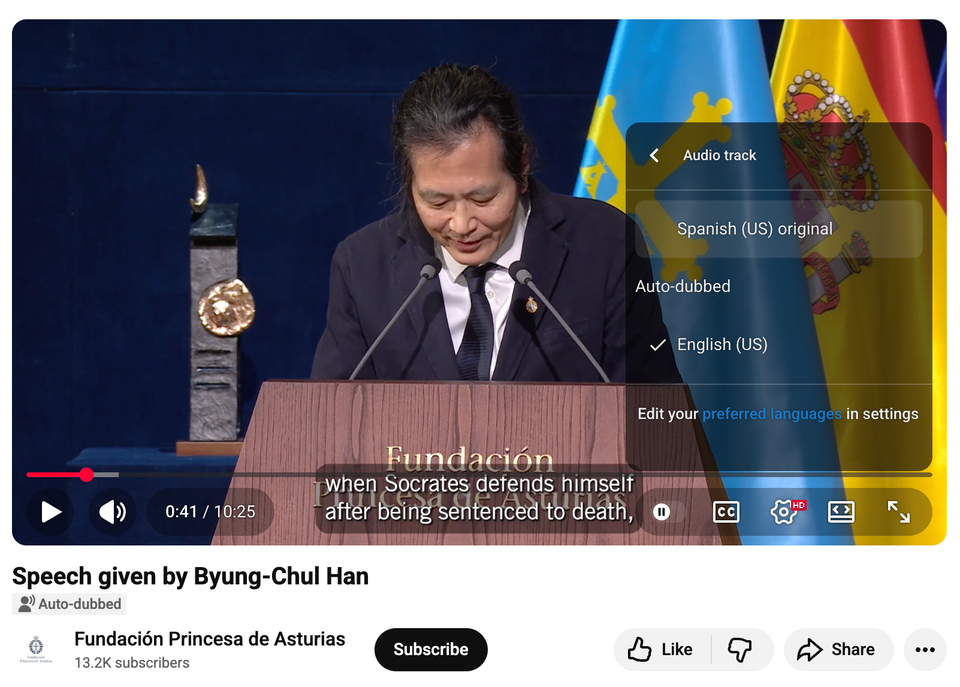
Task: Open Fundación Princesa de Asturias channel avatar
Action: pyautogui.click(x=36, y=649)
